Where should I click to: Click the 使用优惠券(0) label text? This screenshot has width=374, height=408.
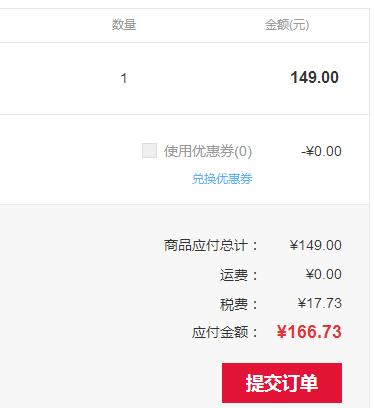(x=208, y=151)
